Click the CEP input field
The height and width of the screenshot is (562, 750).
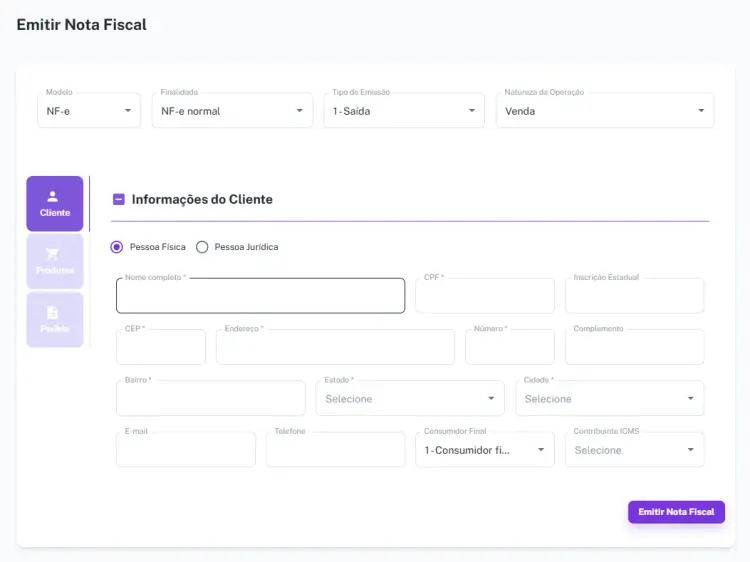(161, 348)
